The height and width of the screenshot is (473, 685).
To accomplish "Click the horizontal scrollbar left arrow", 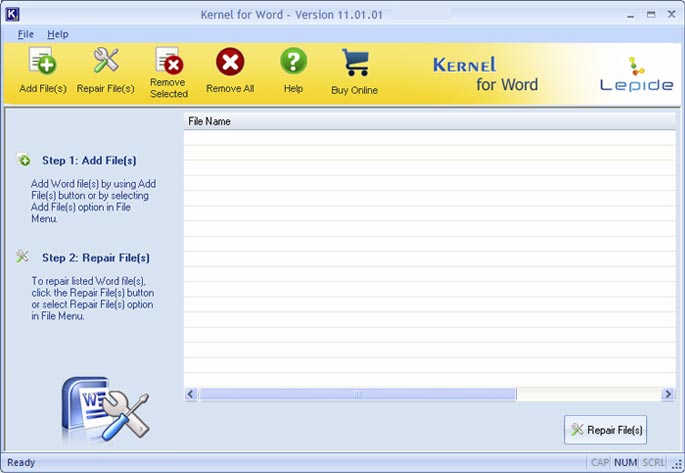I will tap(192, 395).
